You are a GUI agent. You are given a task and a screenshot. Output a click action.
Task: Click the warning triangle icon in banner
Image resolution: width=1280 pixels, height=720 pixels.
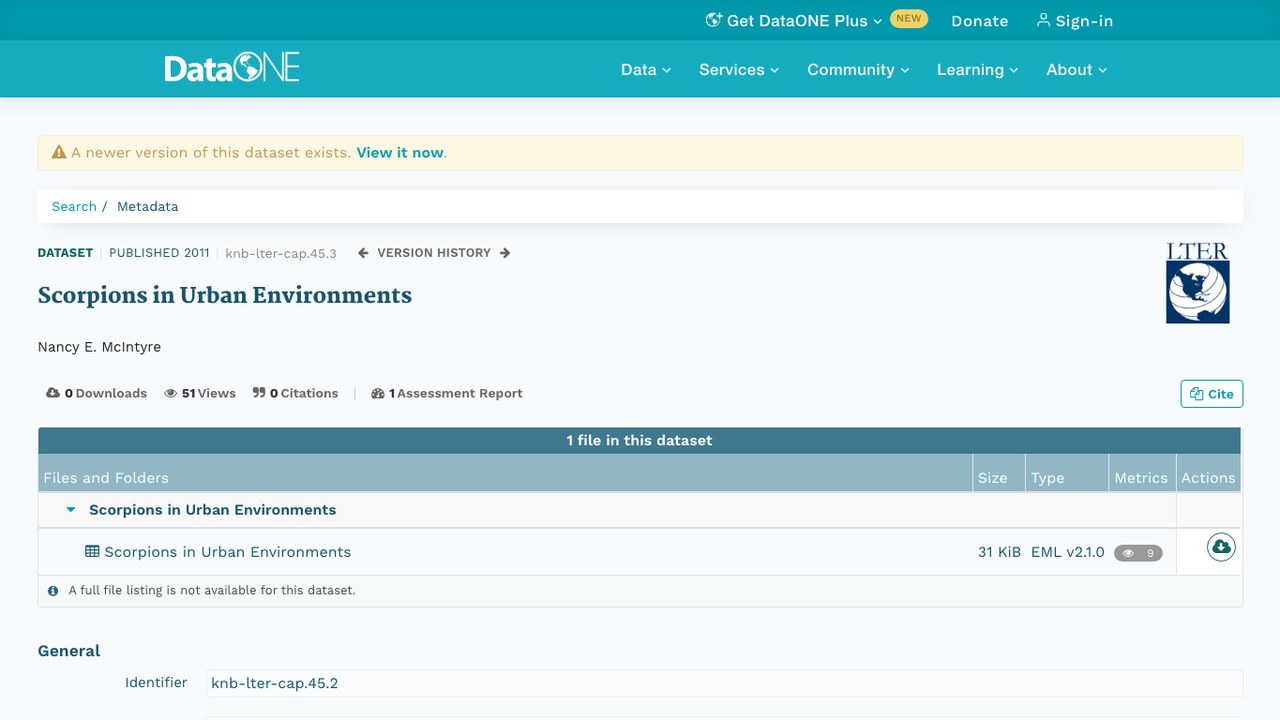(59, 153)
